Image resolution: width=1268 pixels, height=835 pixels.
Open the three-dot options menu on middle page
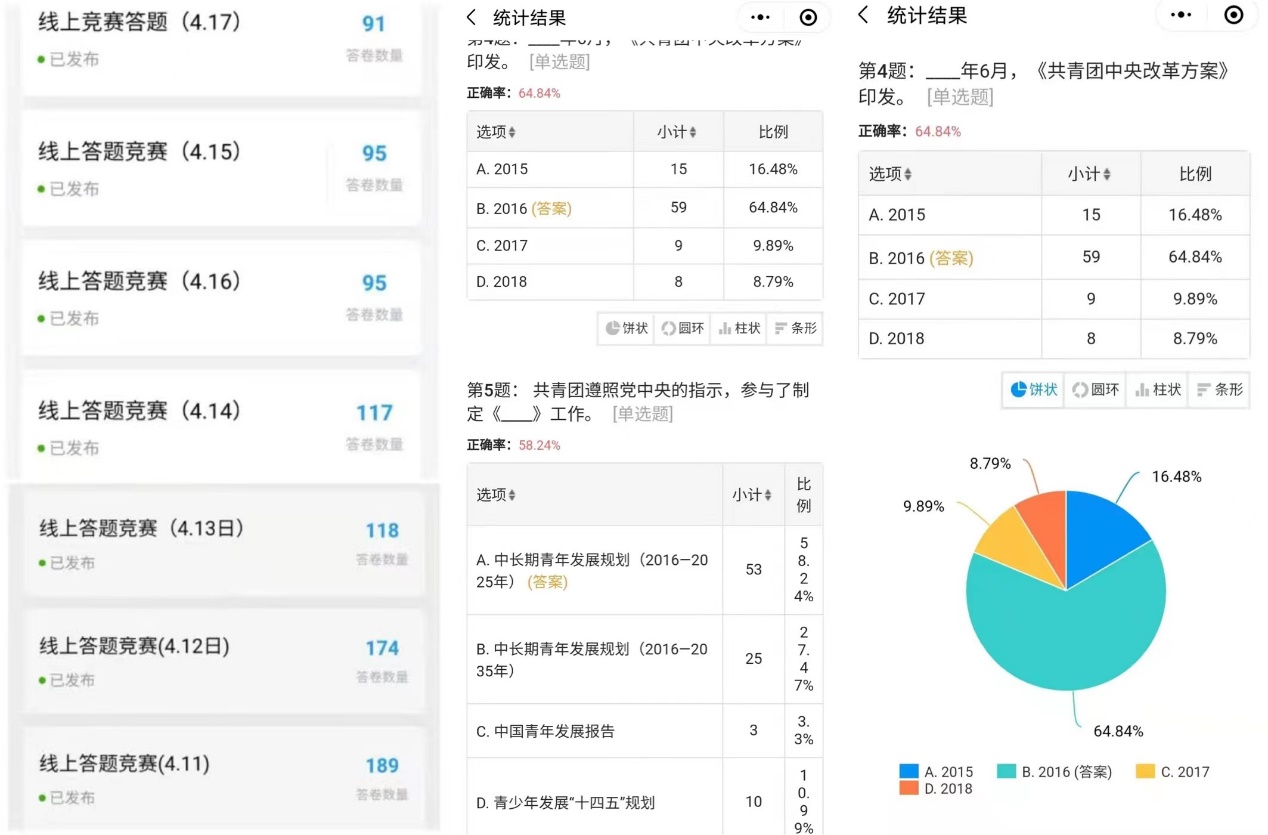pos(759,16)
